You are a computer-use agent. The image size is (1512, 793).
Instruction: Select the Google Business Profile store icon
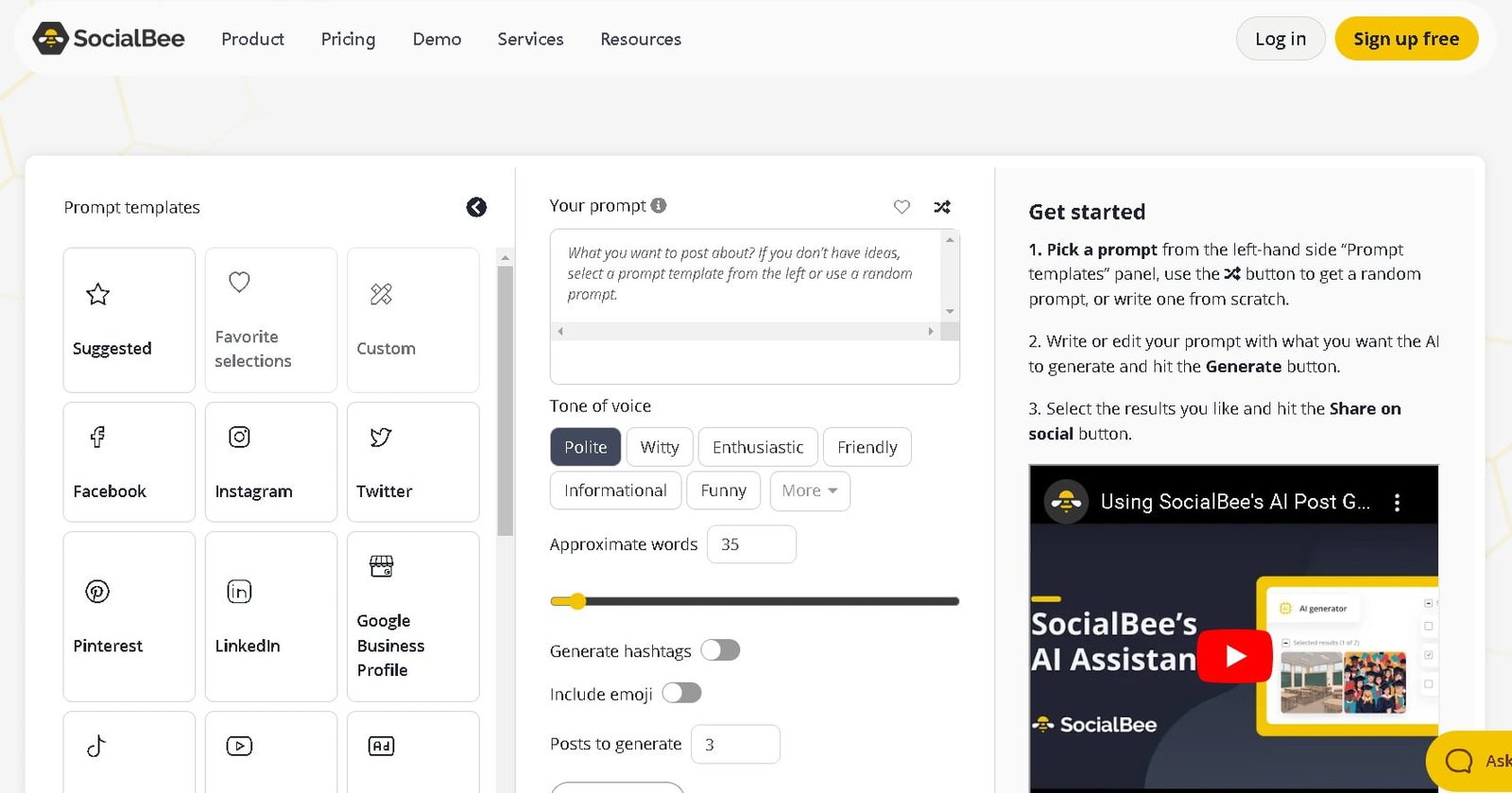point(381,566)
